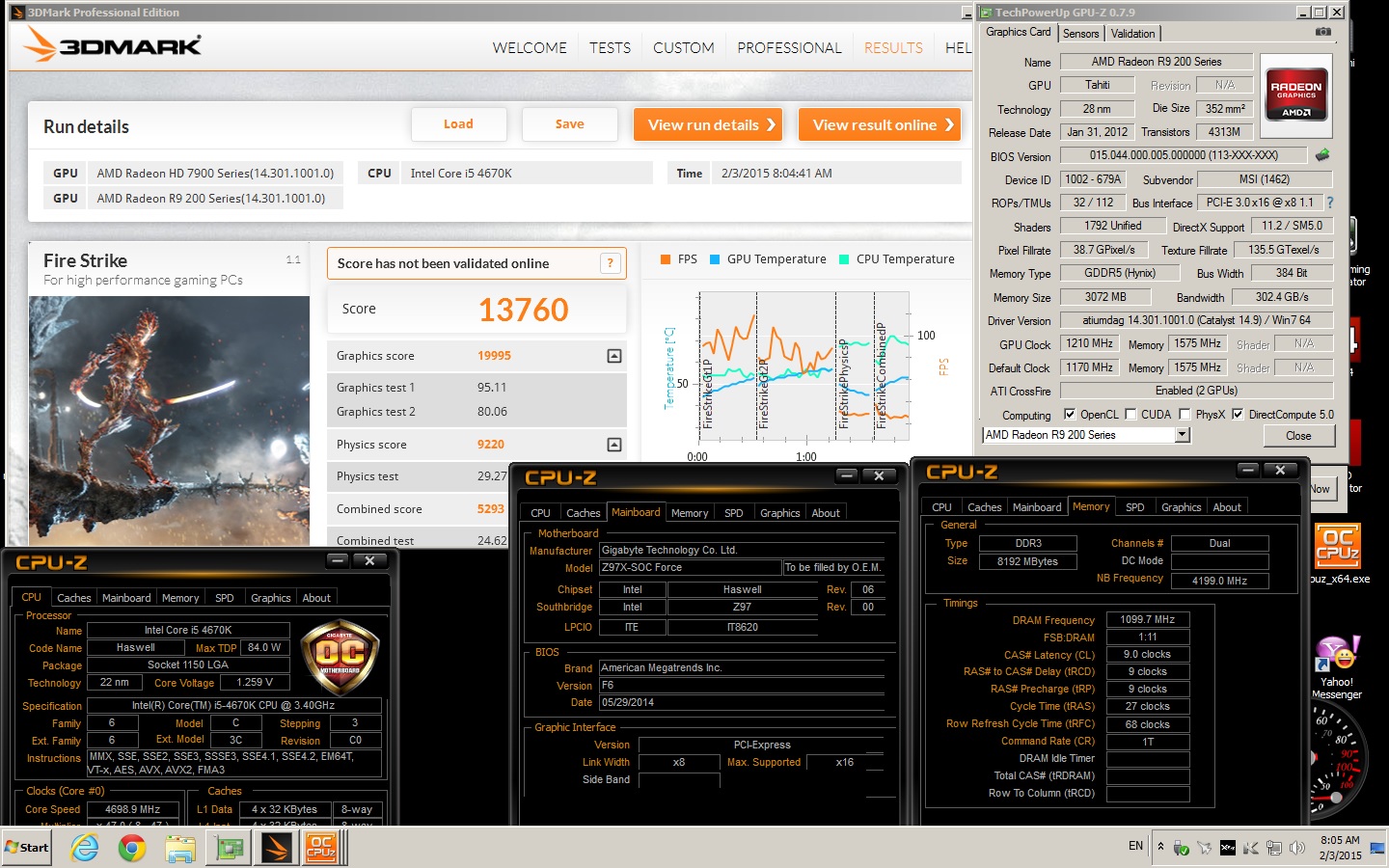The width and height of the screenshot is (1389, 868).
Task: Switch to GPU-Z via its taskbar icon
Action: click(x=230, y=848)
